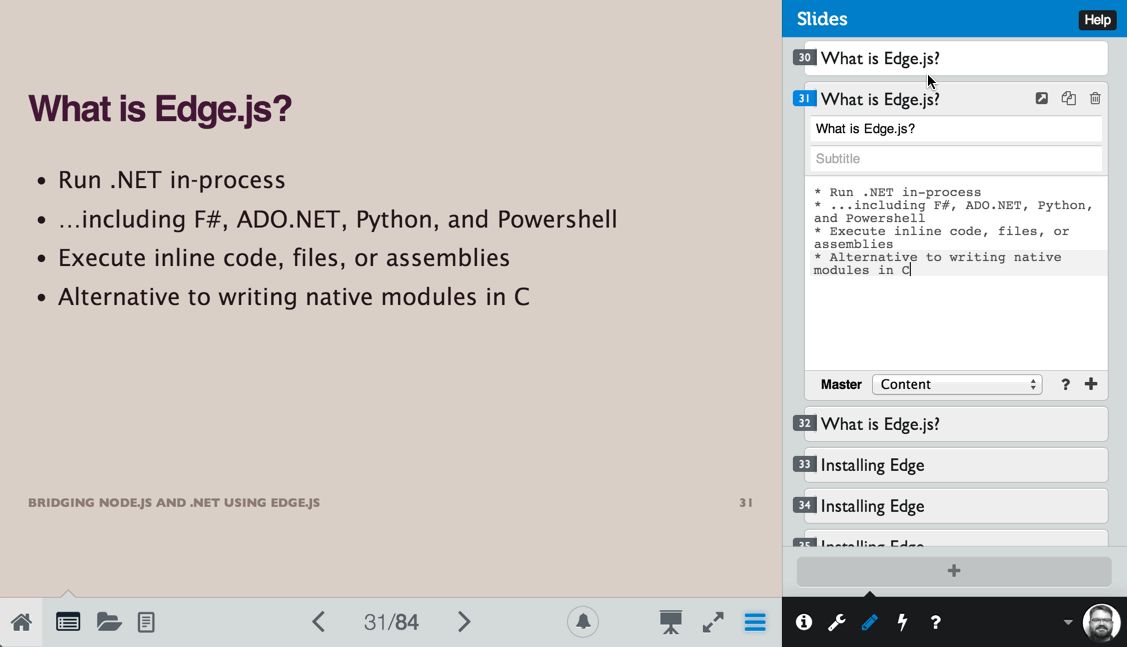Open the folder icon in bottom toolbar
The height and width of the screenshot is (647, 1127).
click(109, 622)
